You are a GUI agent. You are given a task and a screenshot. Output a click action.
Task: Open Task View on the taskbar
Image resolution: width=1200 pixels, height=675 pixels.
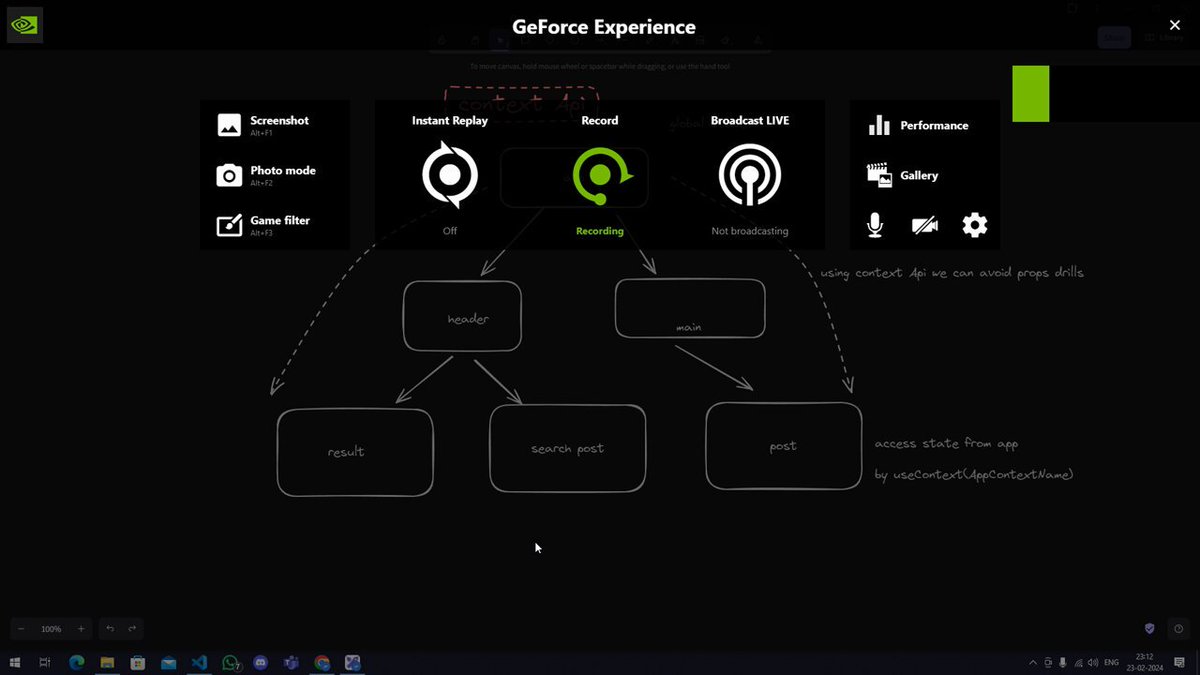[45, 662]
